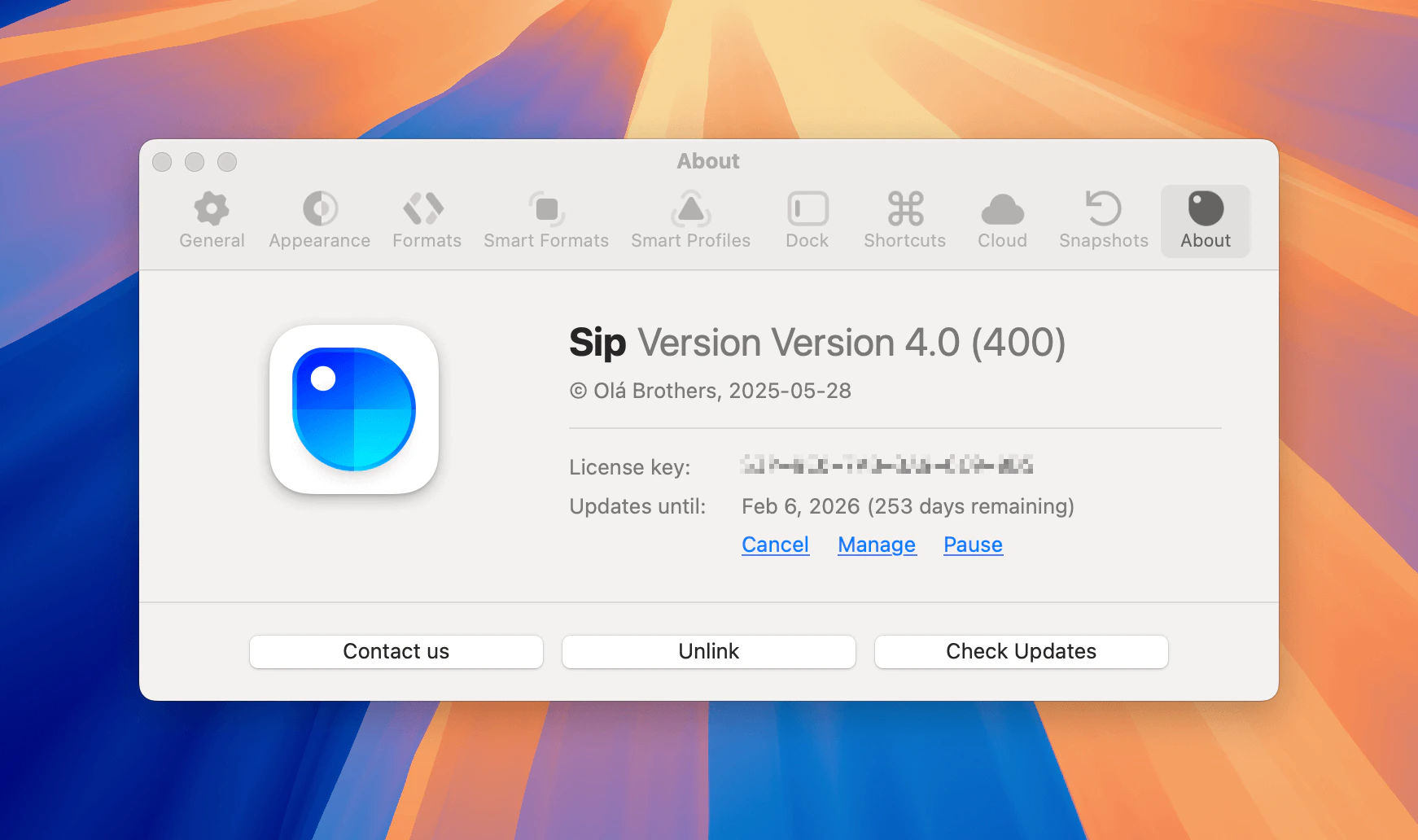Click the Check Updates button
The height and width of the screenshot is (840, 1418).
tap(1022, 652)
